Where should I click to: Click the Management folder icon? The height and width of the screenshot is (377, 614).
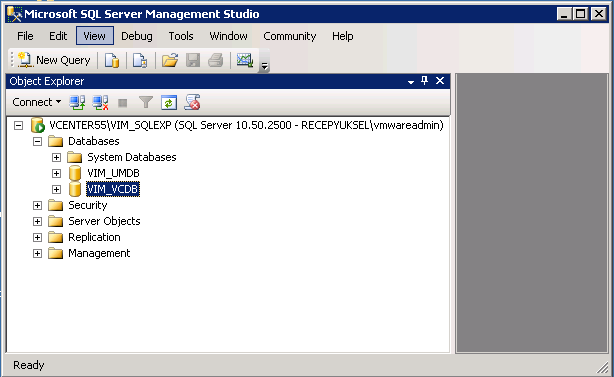click(x=56, y=254)
